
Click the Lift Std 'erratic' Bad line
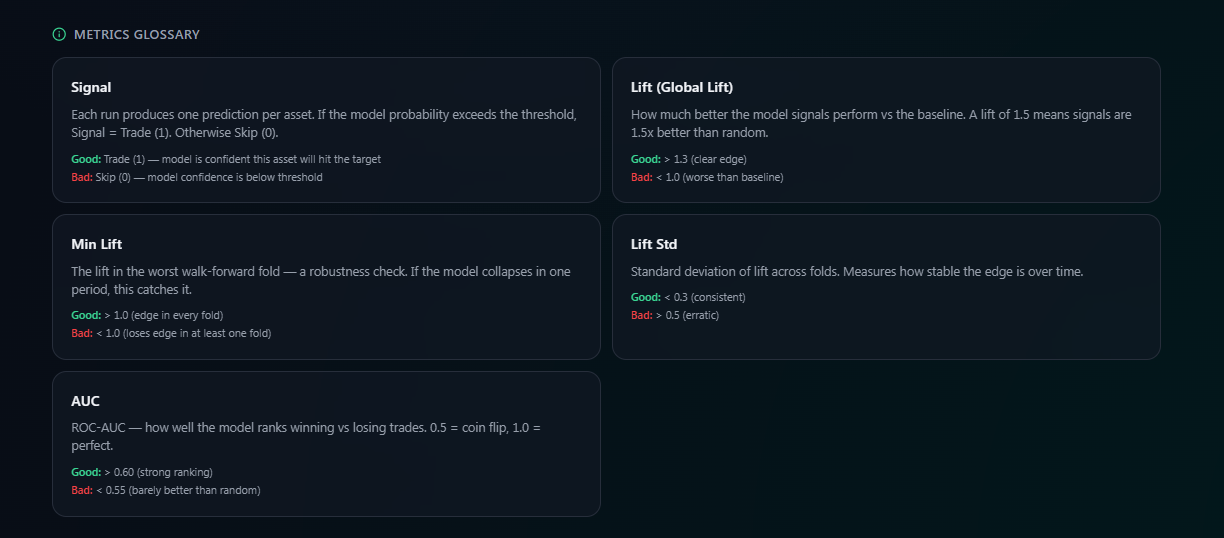pyautogui.click(x=675, y=315)
